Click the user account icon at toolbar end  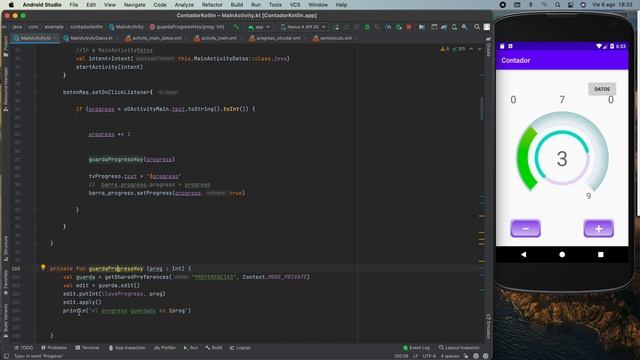click(x=487, y=27)
